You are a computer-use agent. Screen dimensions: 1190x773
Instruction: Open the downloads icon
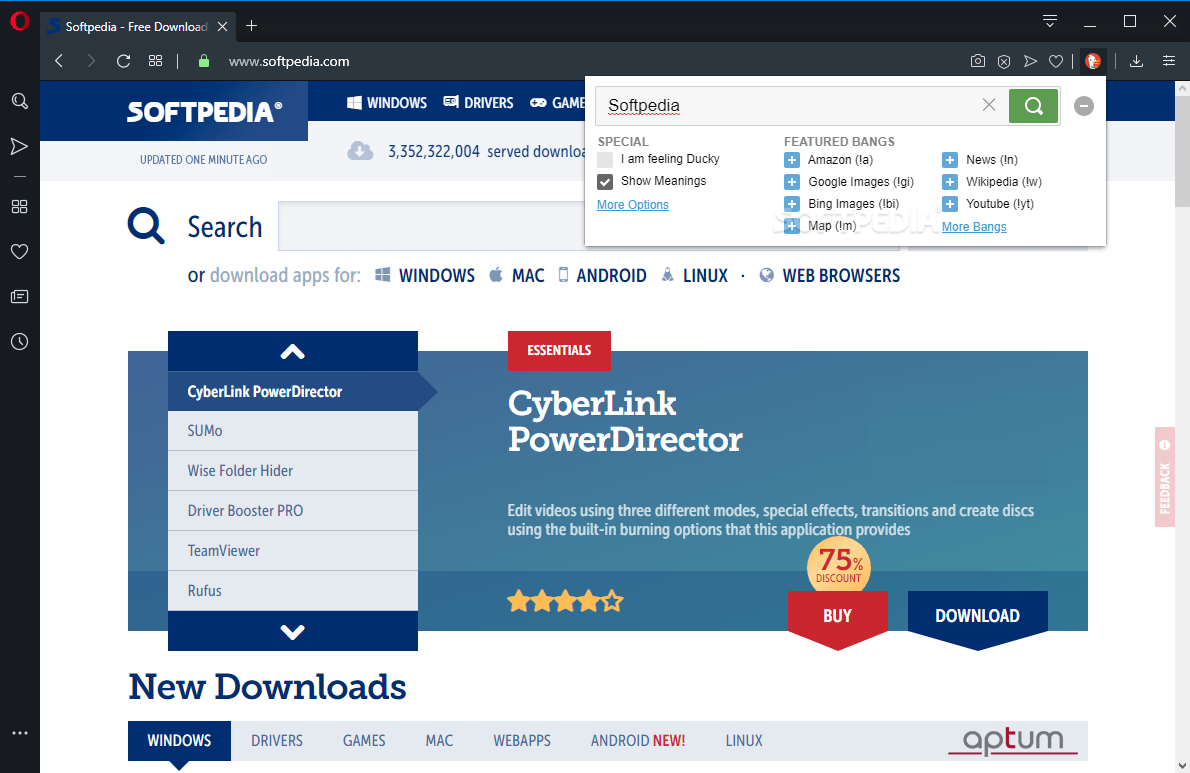point(1136,61)
